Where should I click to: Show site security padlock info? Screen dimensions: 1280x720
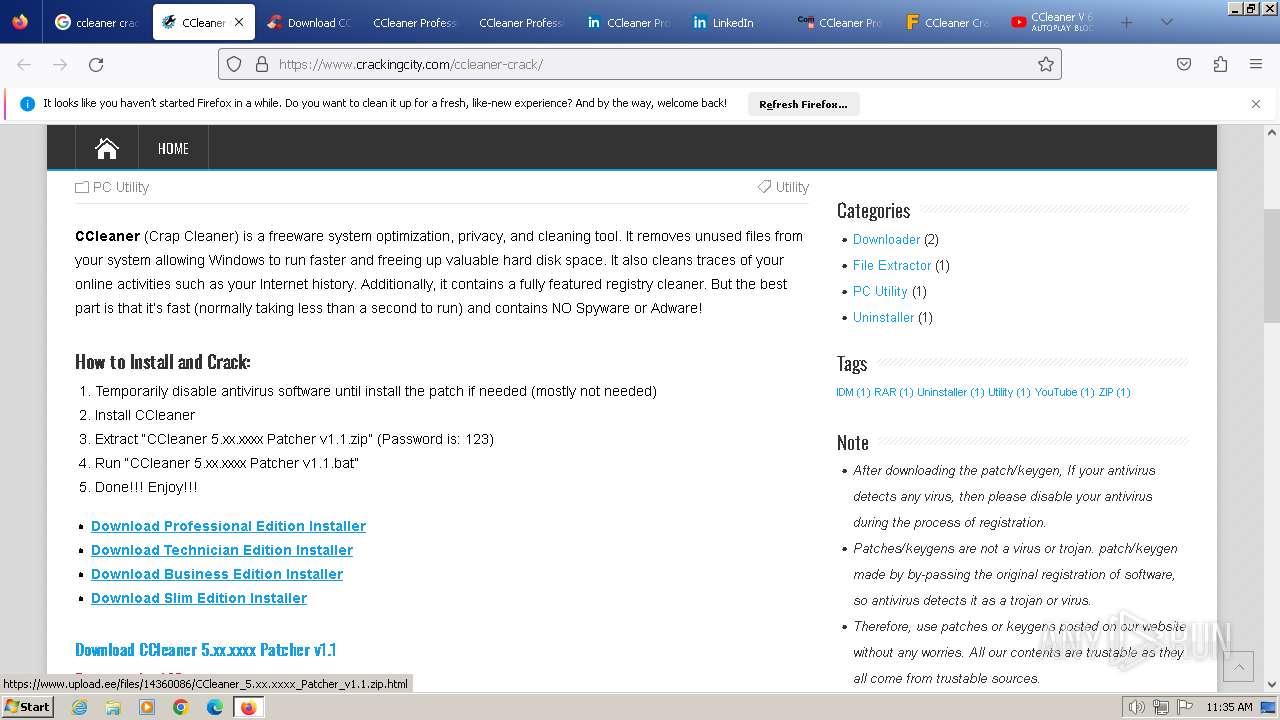(x=262, y=64)
